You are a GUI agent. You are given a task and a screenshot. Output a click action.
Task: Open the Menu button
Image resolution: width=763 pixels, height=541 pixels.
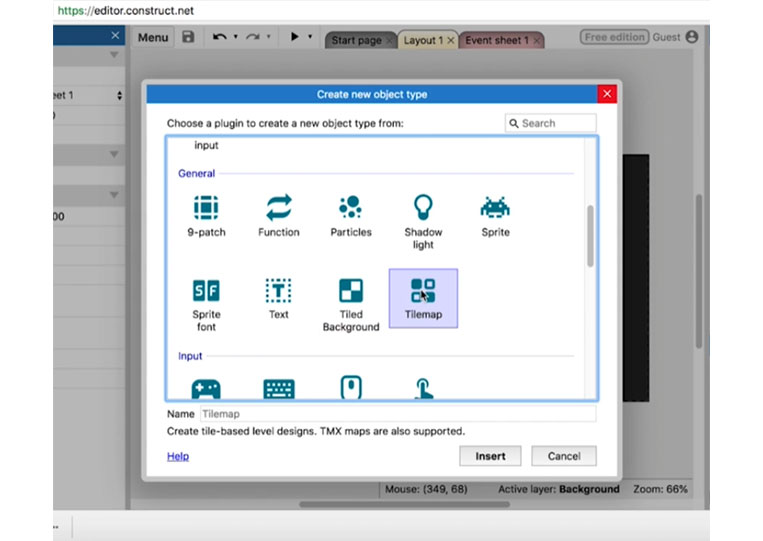coord(153,37)
